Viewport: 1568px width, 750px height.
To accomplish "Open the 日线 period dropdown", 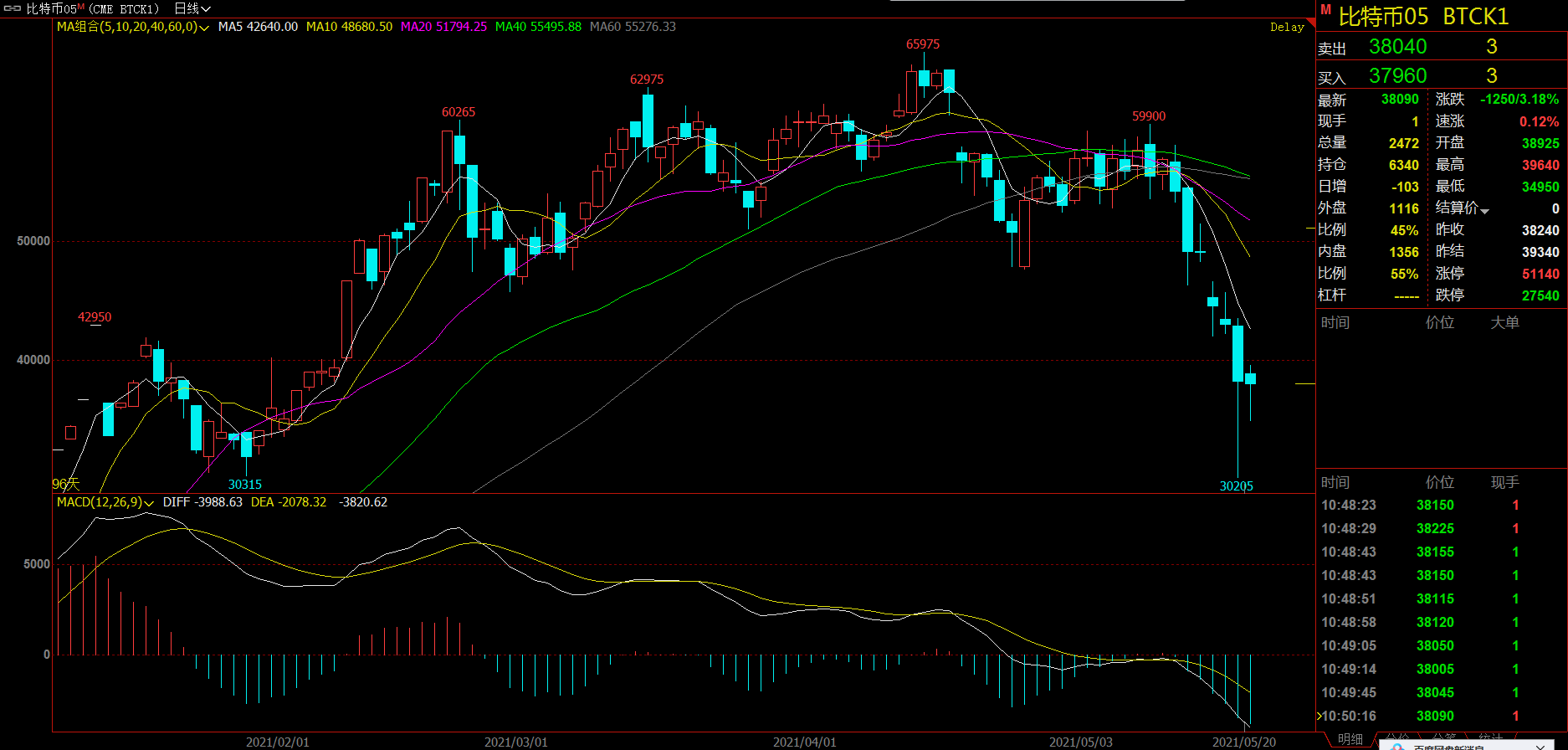I will 192,8.
